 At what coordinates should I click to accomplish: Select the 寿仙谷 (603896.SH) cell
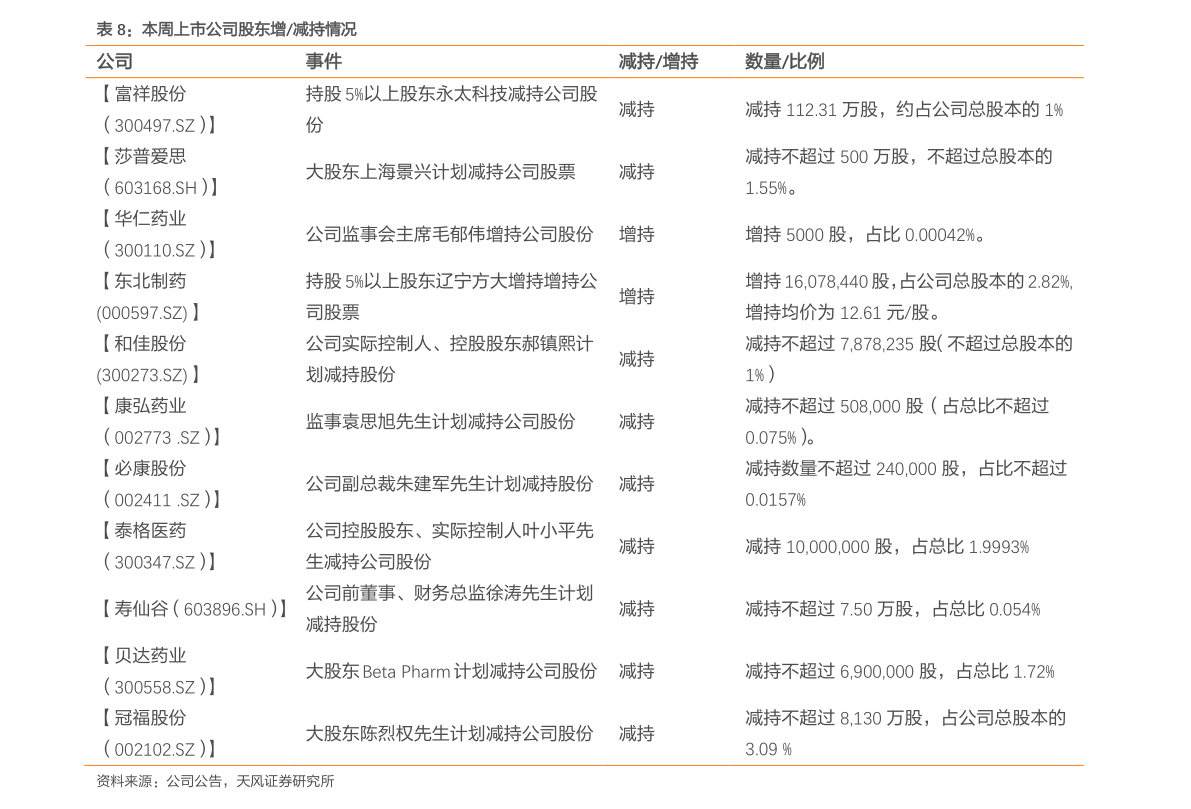[x=194, y=608]
